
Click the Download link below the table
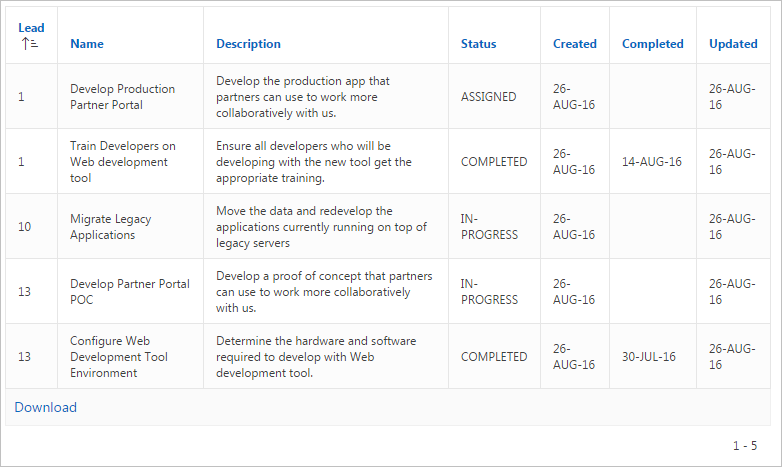[x=45, y=407]
